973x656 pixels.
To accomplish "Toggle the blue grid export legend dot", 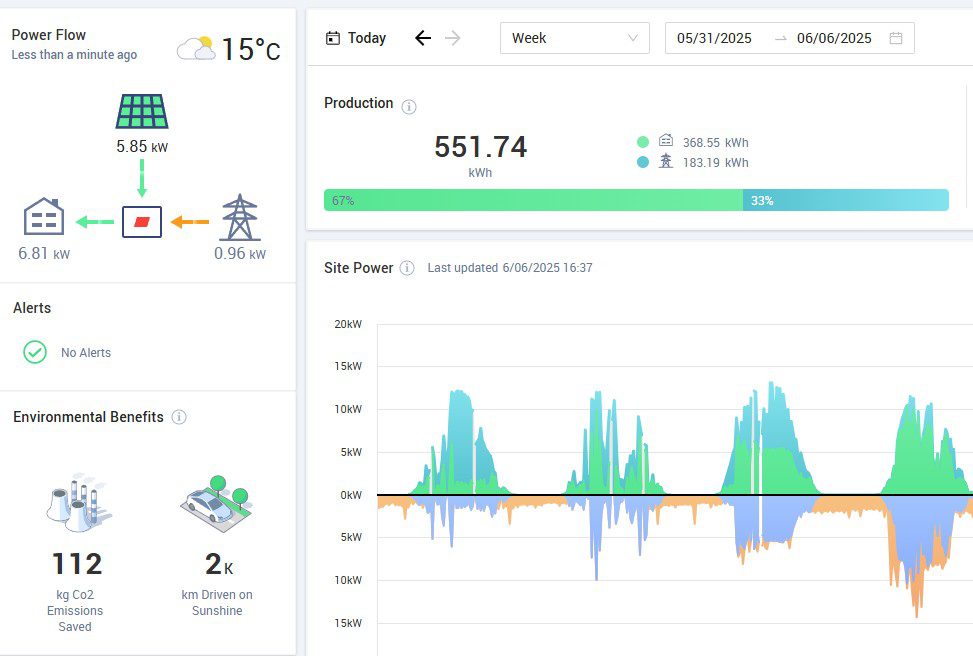I will pos(643,162).
